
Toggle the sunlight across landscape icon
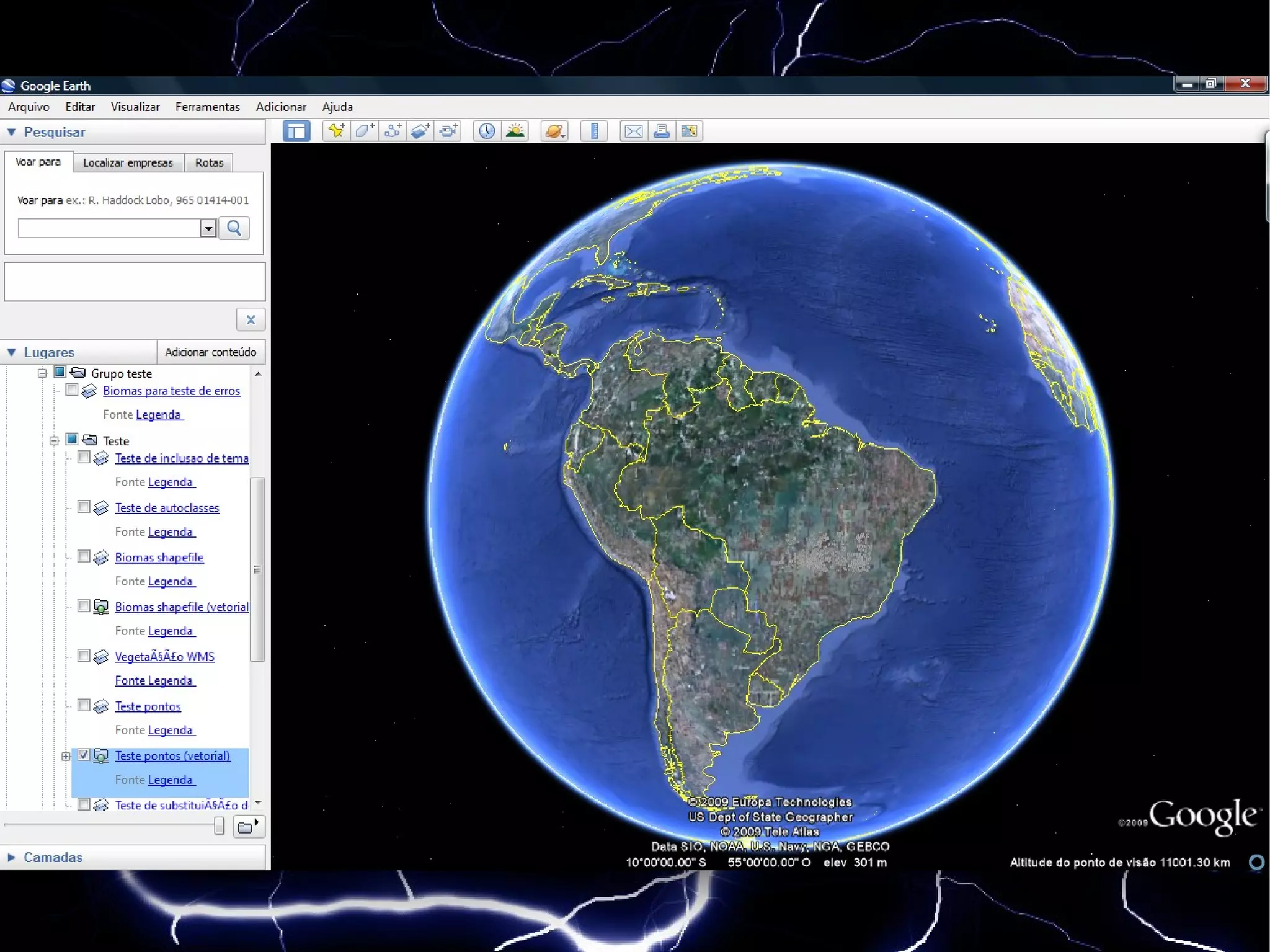pyautogui.click(x=515, y=131)
